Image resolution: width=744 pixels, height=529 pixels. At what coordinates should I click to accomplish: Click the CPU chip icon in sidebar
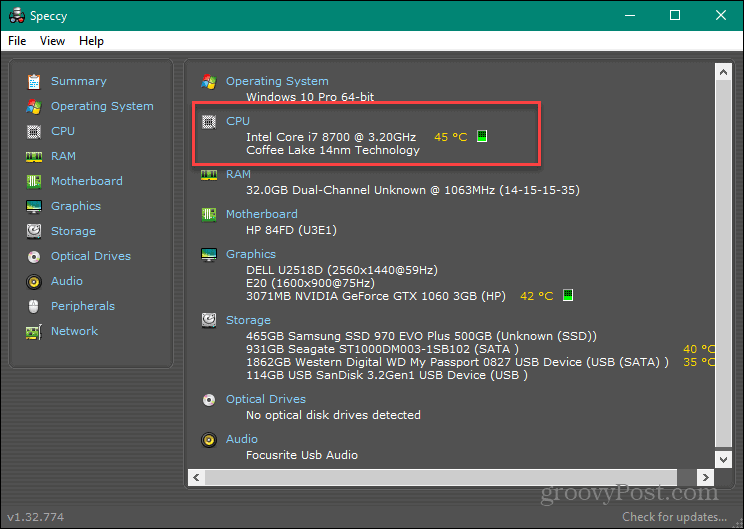pyautogui.click(x=34, y=131)
